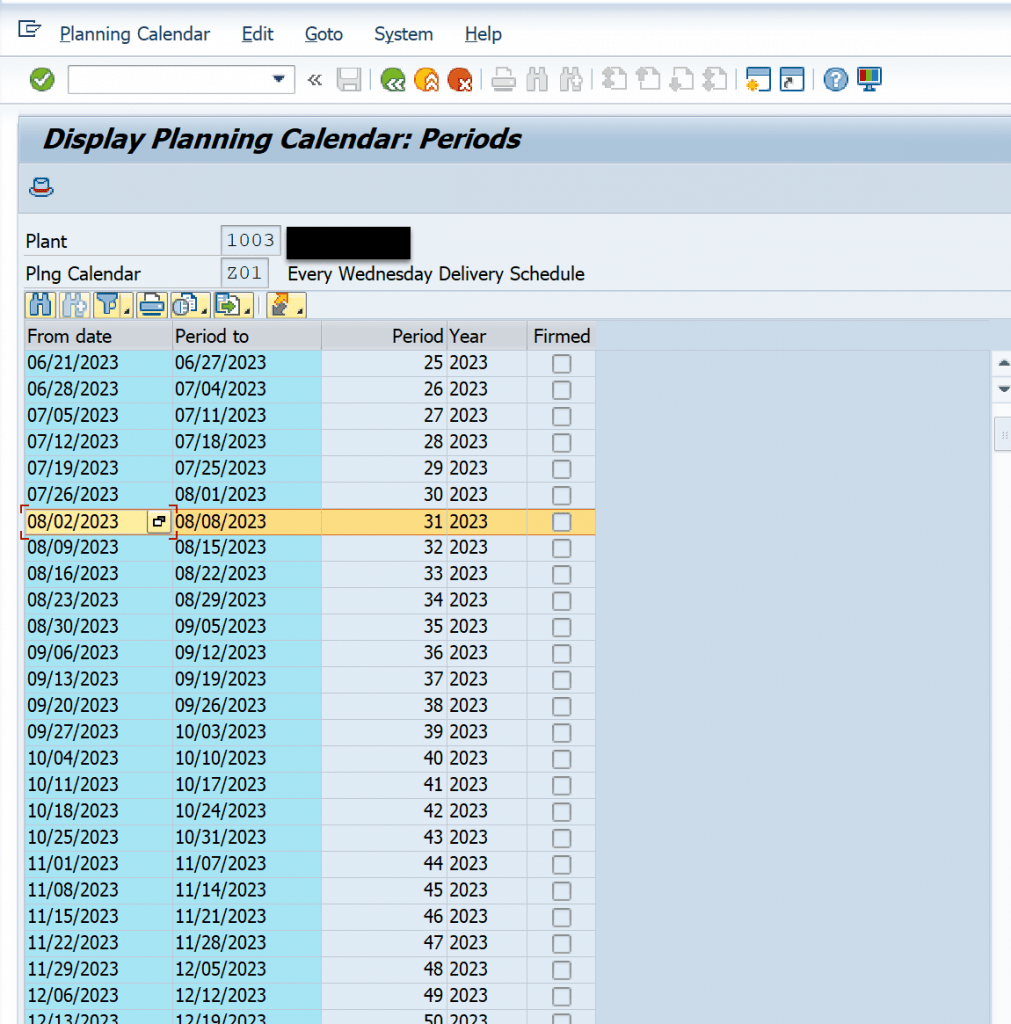This screenshot has width=1011, height=1024.
Task: Select the Period to cell 09/05/2023
Action: 246,626
